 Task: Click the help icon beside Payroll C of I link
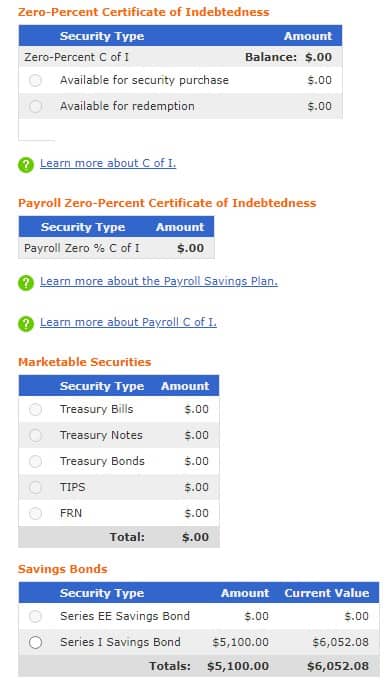pyautogui.click(x=26, y=324)
